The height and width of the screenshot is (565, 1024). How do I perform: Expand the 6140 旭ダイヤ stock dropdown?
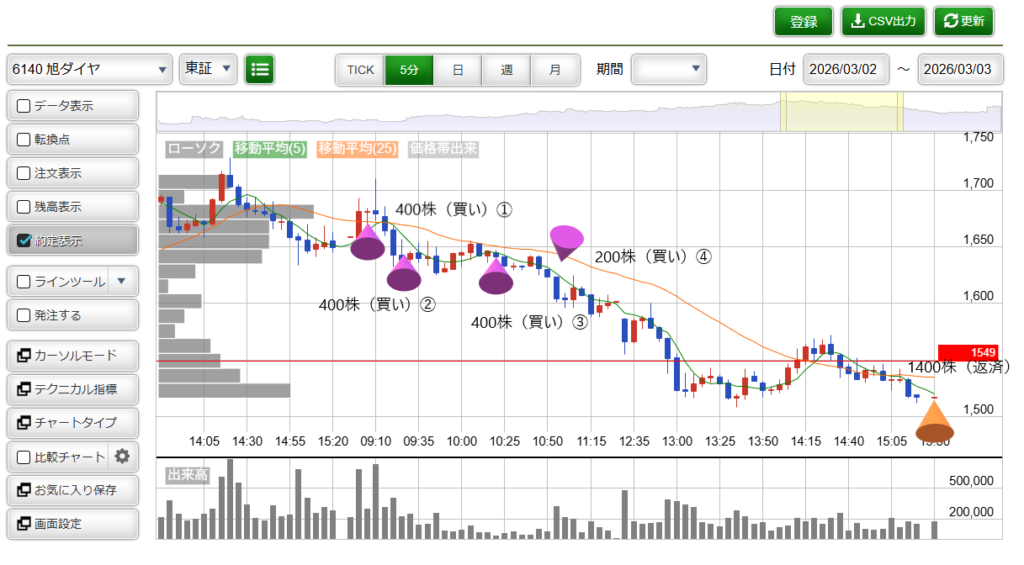tap(90, 70)
